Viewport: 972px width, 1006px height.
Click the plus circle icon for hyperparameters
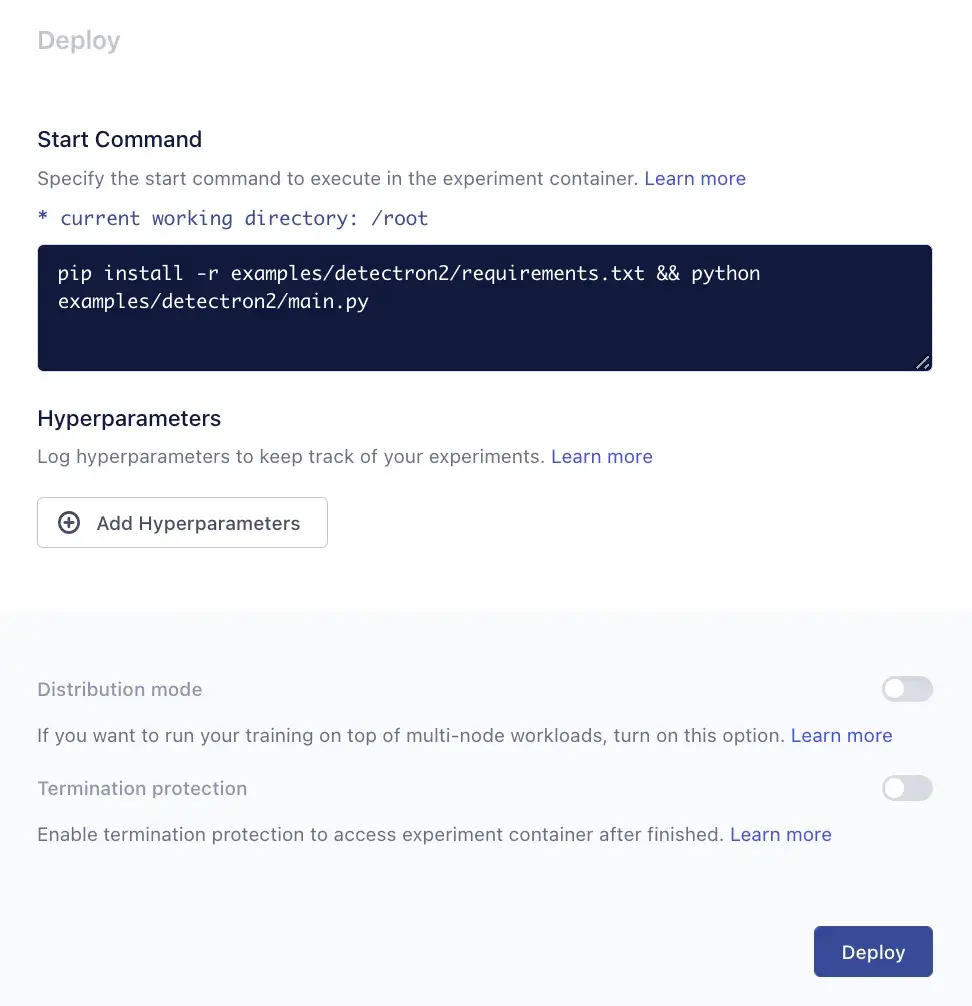click(x=69, y=523)
